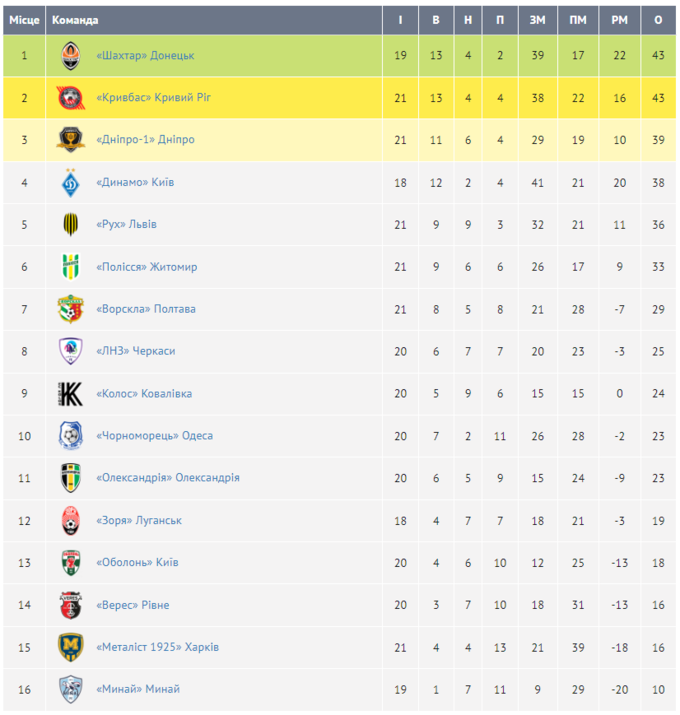
Task: Click the Vorskla Poltava club crest
Action: point(70,309)
